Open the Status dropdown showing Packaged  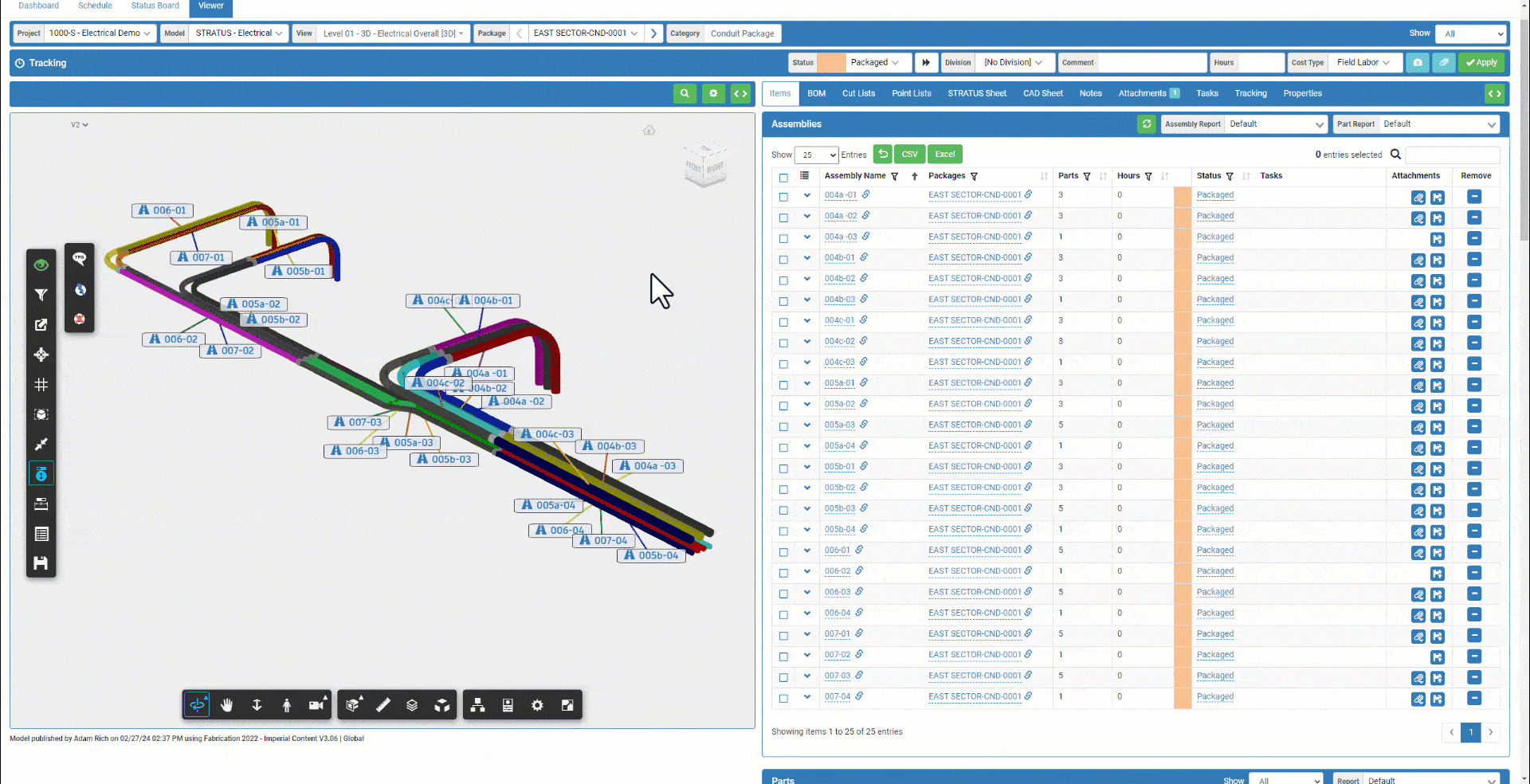(x=874, y=62)
